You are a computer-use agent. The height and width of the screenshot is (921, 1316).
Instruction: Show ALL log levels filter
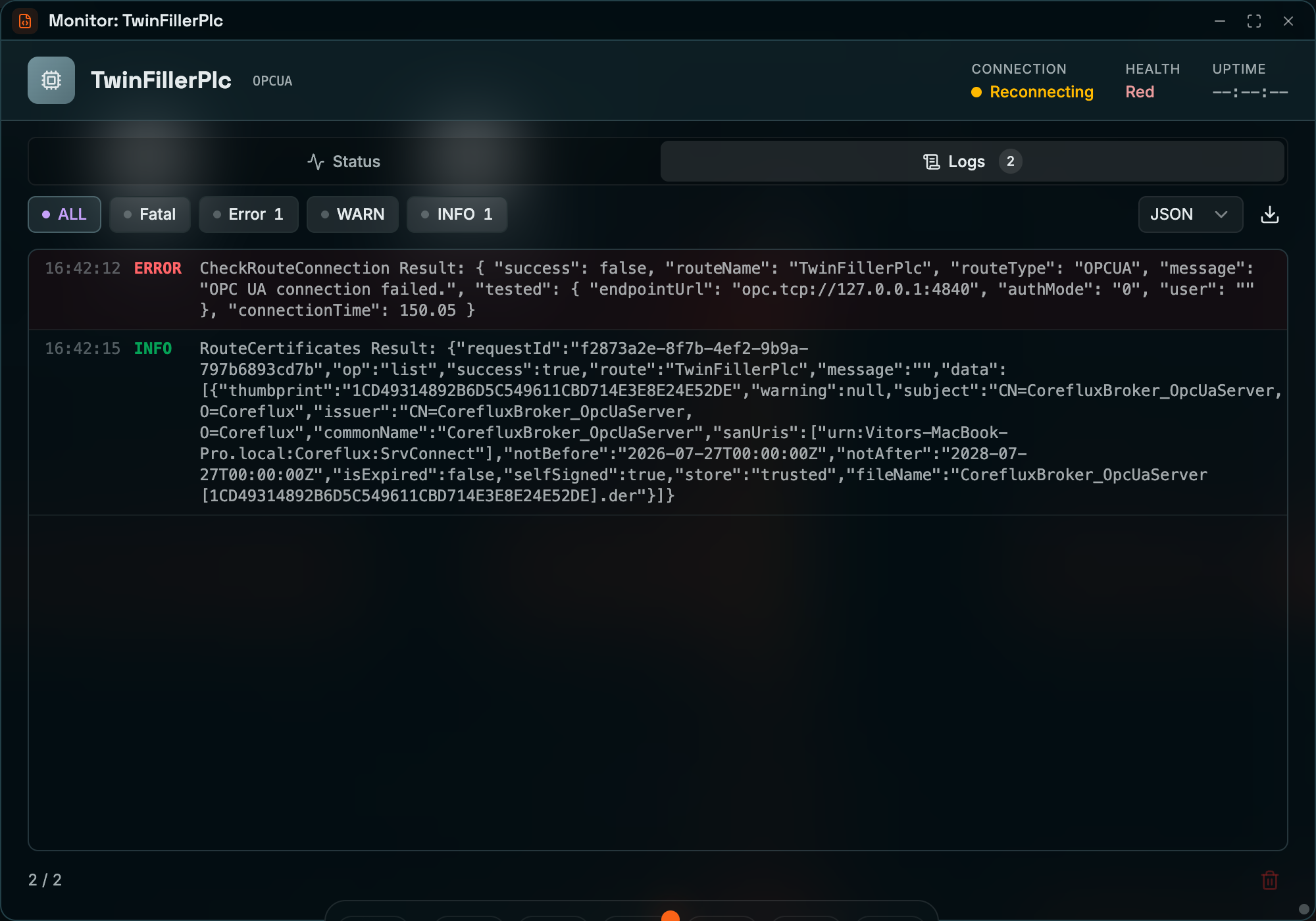click(64, 214)
